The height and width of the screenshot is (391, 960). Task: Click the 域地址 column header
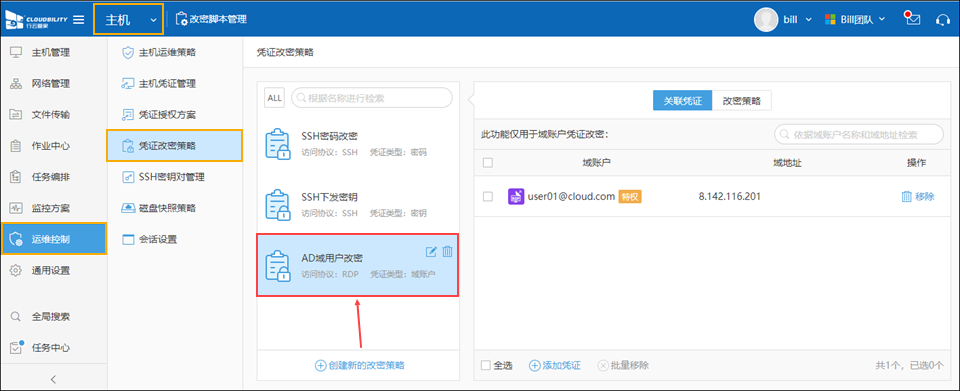click(x=787, y=163)
